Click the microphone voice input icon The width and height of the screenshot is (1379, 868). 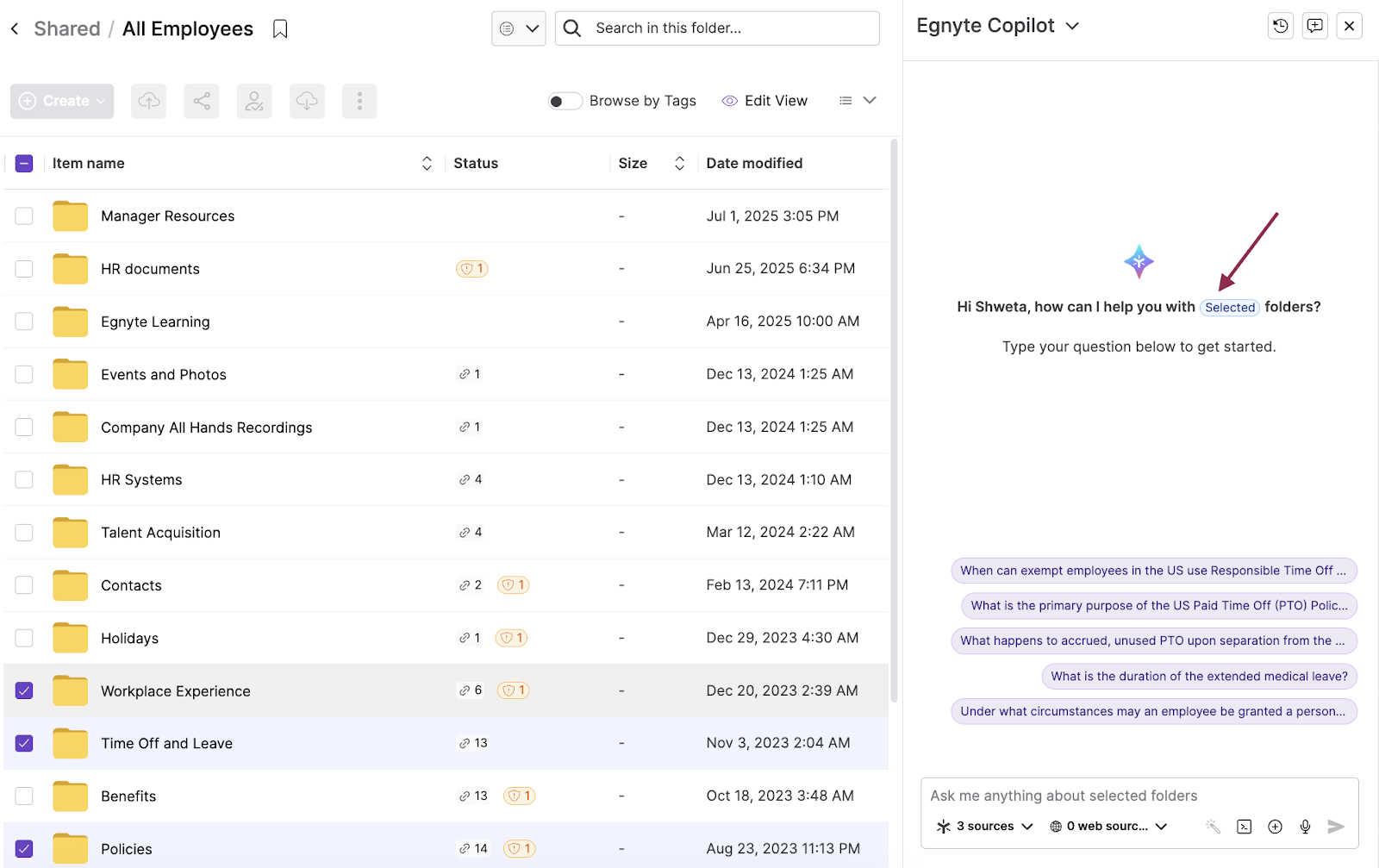pos(1304,826)
